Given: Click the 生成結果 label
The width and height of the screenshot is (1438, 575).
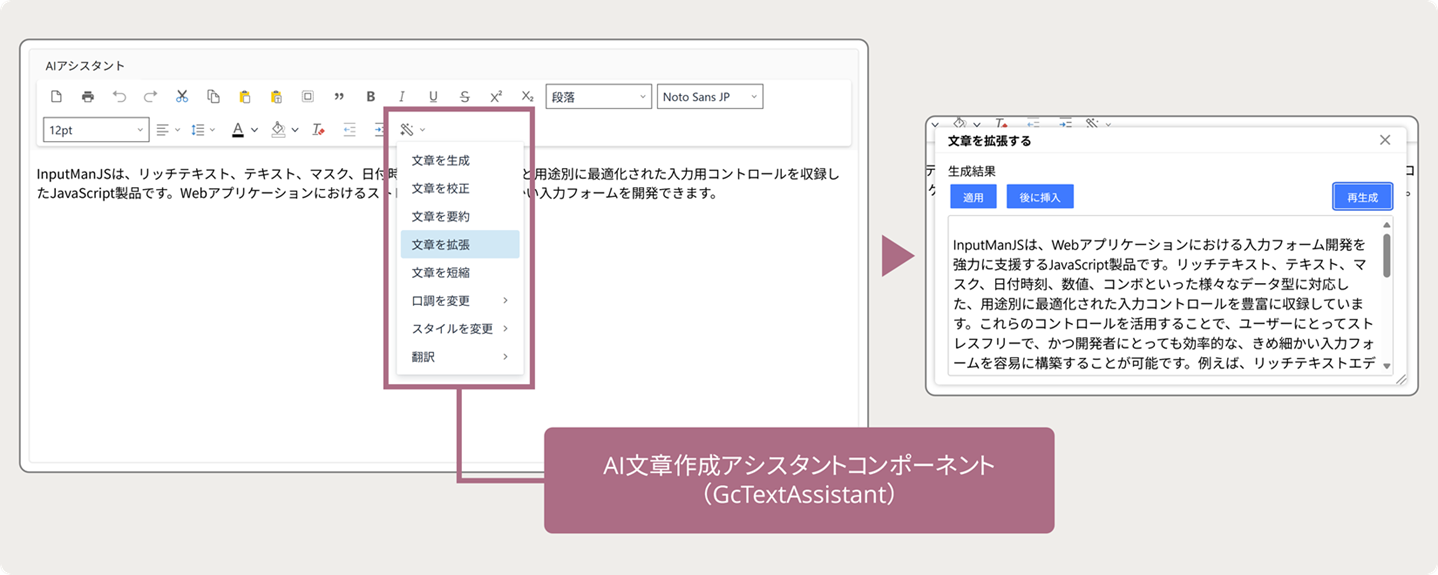Looking at the screenshot, I should point(972,171).
